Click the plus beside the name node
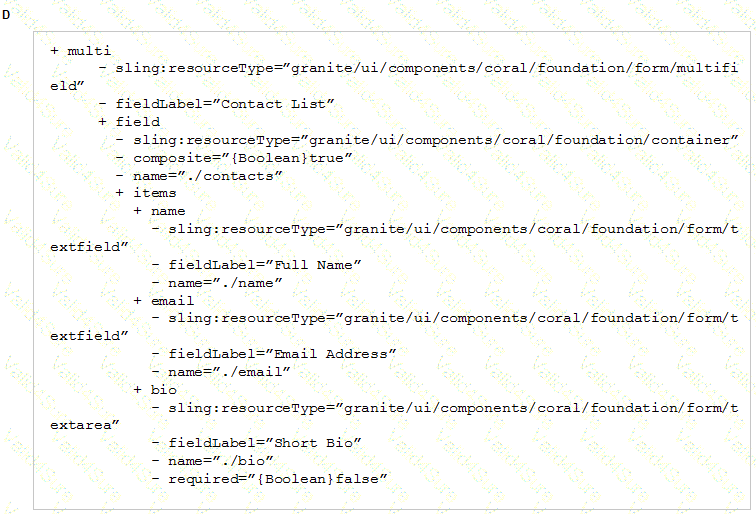Image resolution: width=756 pixels, height=514 pixels. (x=137, y=211)
